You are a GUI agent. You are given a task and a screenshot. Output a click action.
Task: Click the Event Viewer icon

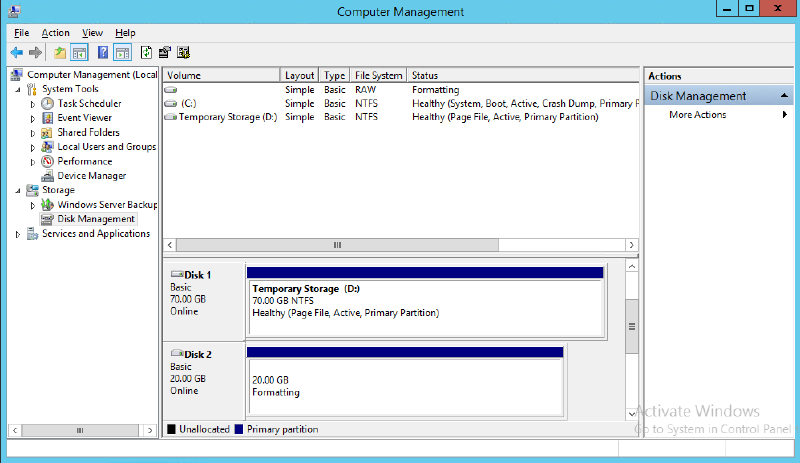[47, 118]
